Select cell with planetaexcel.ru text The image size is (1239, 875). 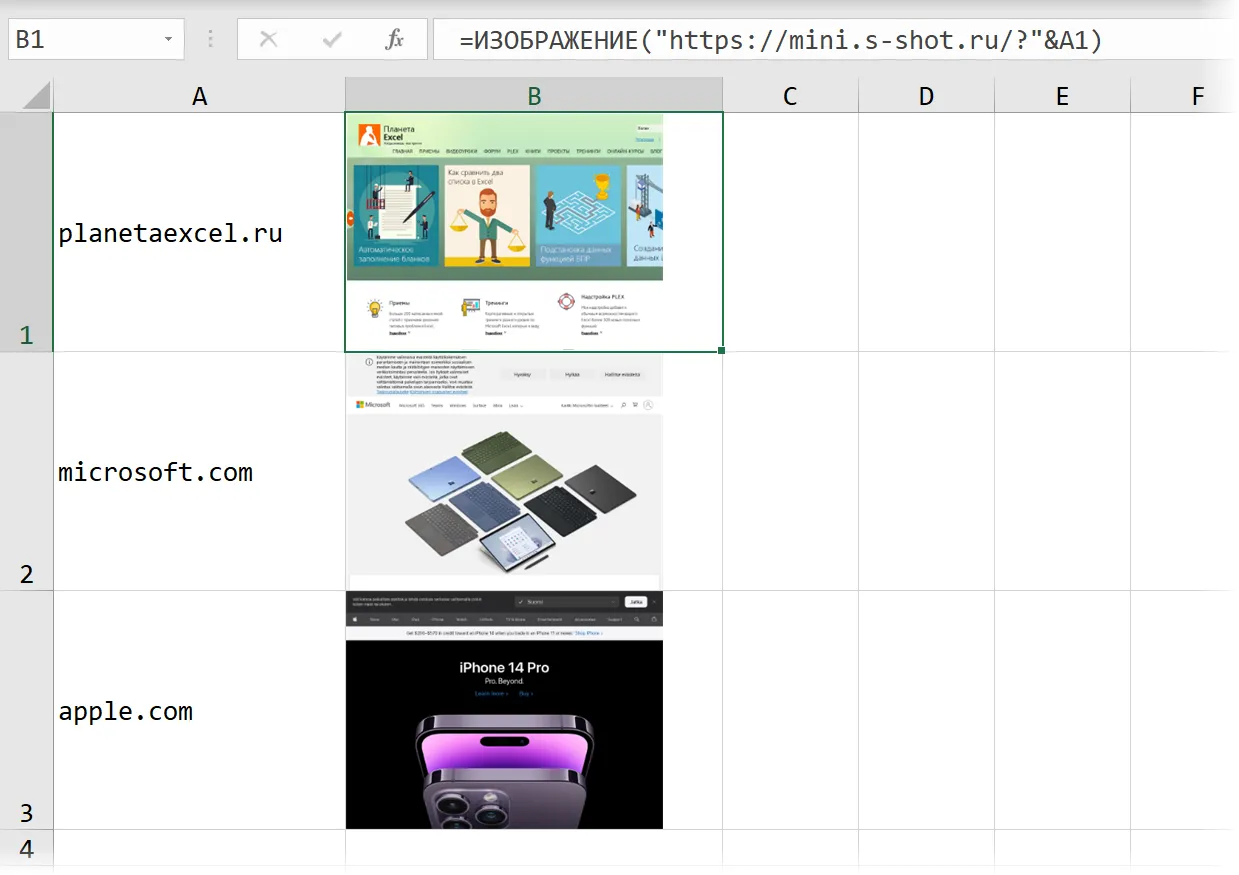click(x=199, y=232)
